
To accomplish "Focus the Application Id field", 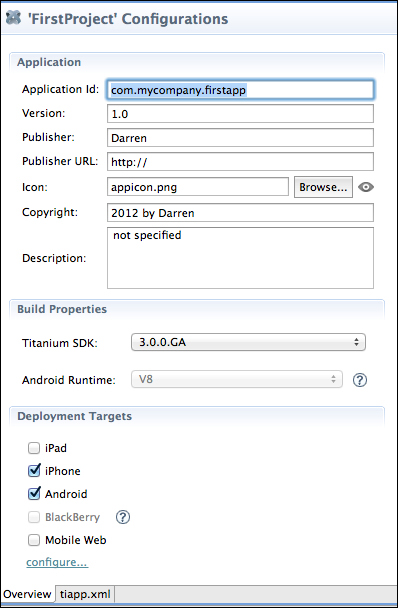I will coord(240,90).
